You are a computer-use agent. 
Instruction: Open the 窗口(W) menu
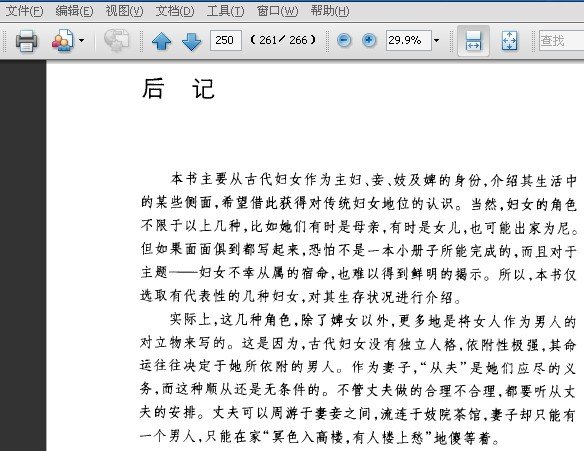tap(277, 11)
